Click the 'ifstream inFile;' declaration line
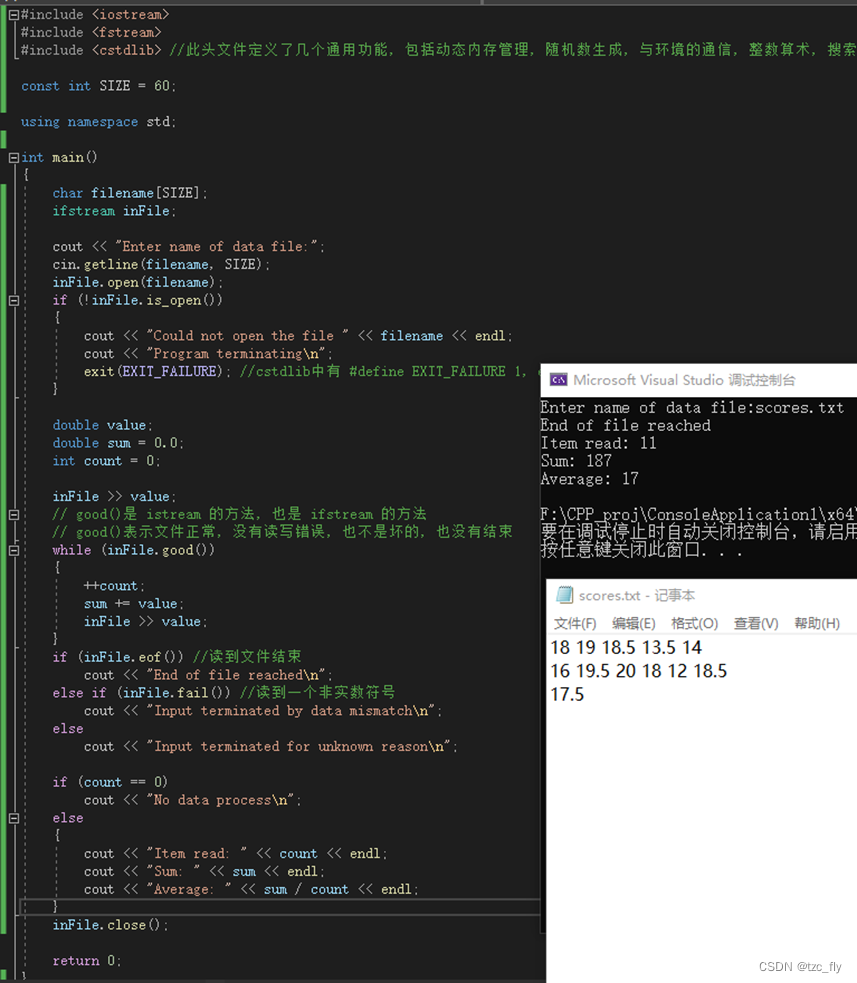 tap(114, 211)
